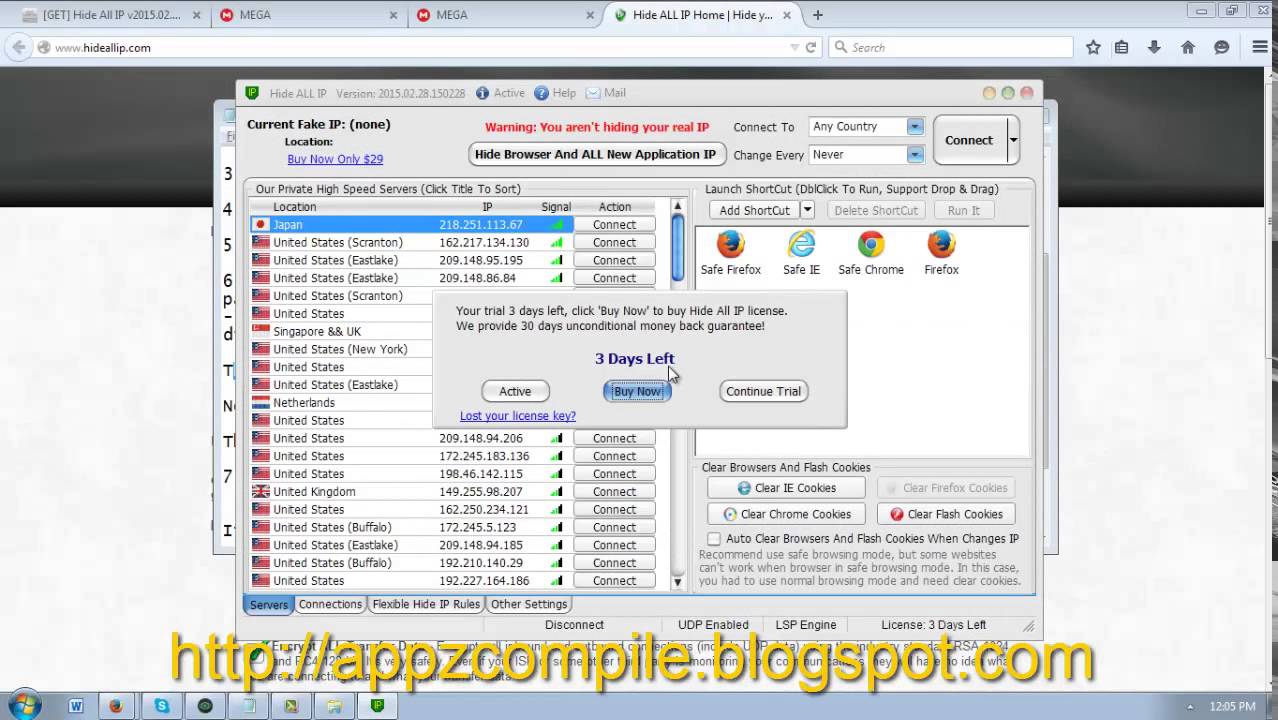Enable Auto Clear Browsers And Flash Cookies
Screen dimensions: 1278x720
(714, 539)
